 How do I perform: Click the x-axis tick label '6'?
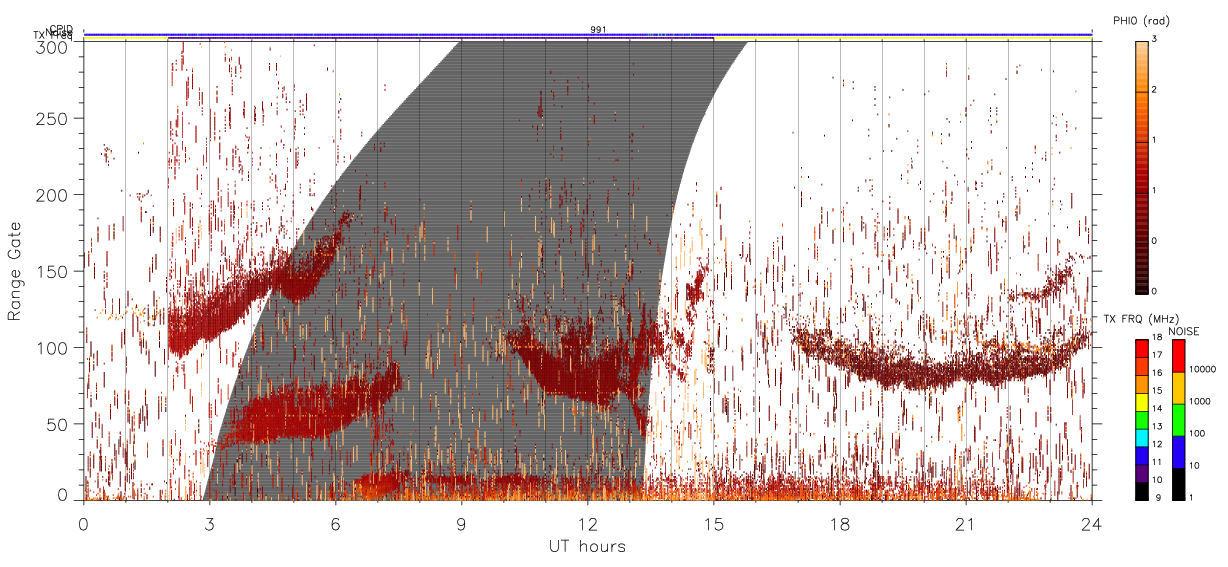[336, 523]
